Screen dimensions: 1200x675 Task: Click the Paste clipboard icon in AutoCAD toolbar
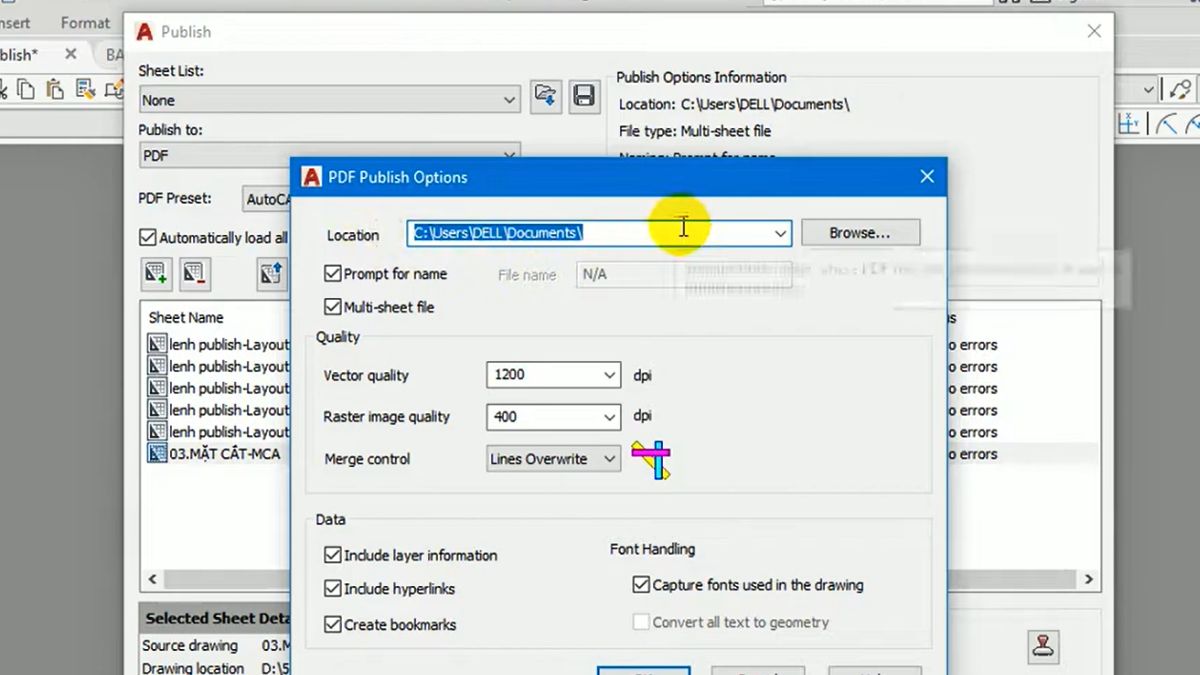55,88
